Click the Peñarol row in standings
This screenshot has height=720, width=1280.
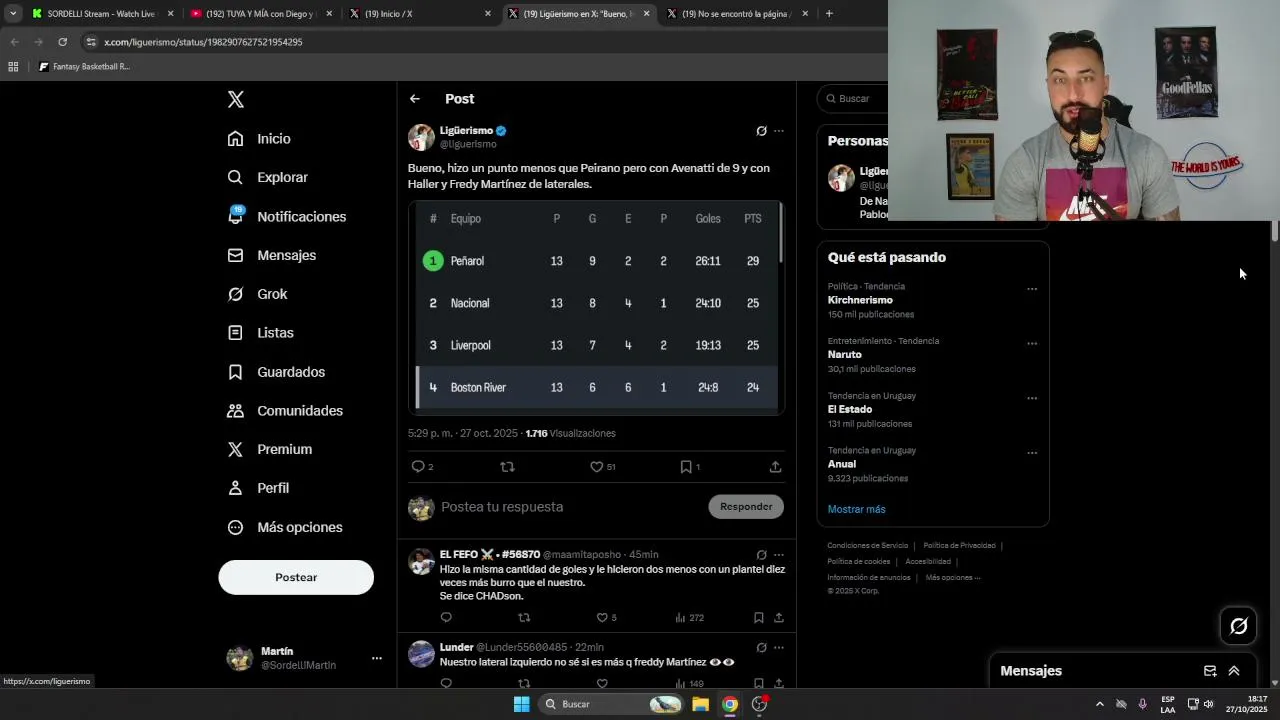[x=597, y=261]
